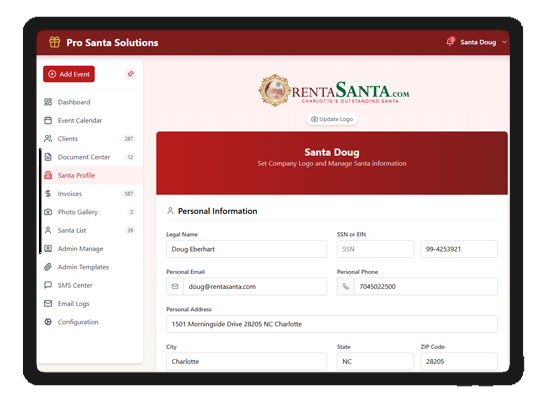Click the RentASanta.com logo image
The height and width of the screenshot is (400, 540).
[x=333, y=90]
